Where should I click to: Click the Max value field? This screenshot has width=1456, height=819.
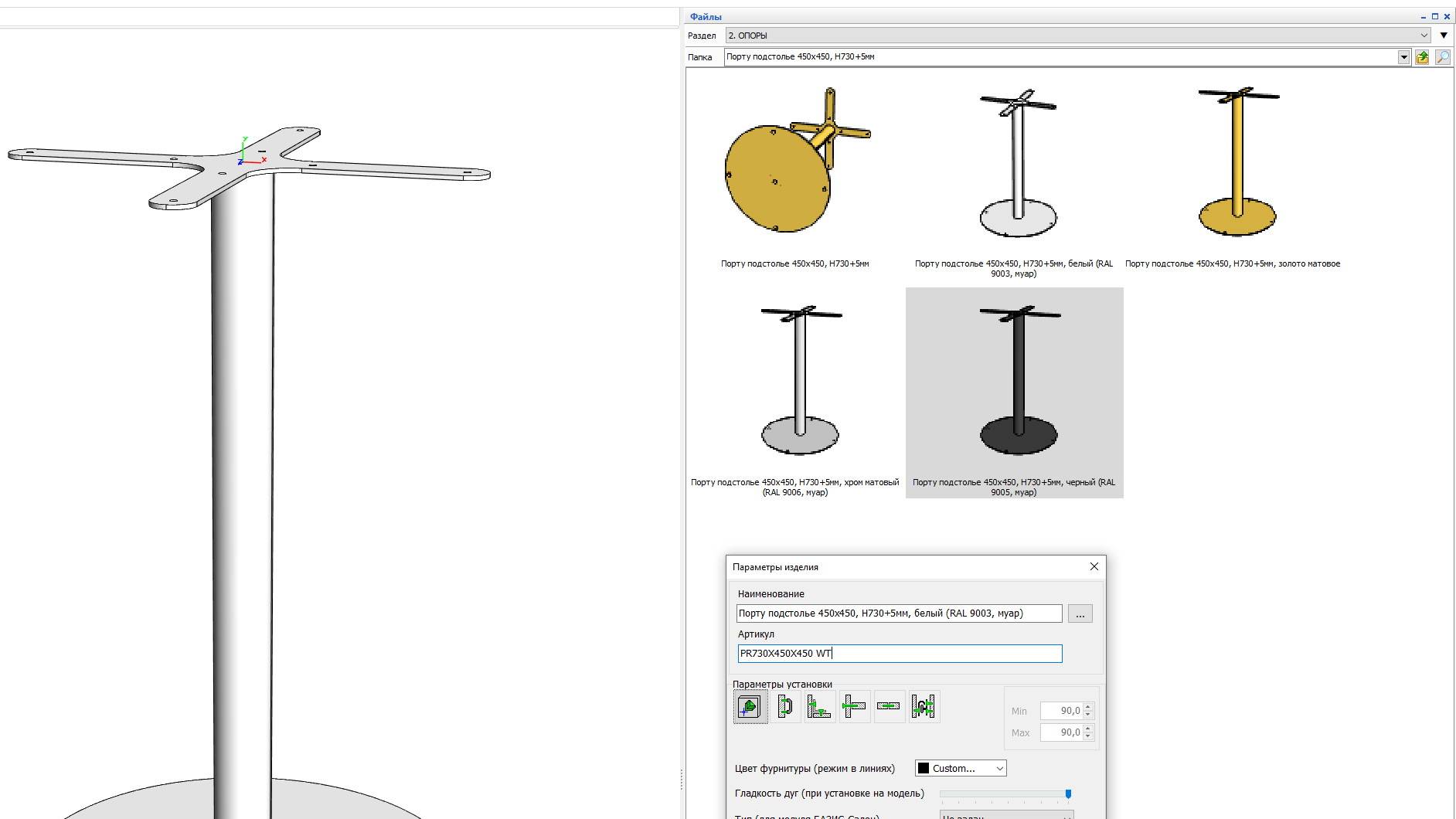(x=1062, y=732)
